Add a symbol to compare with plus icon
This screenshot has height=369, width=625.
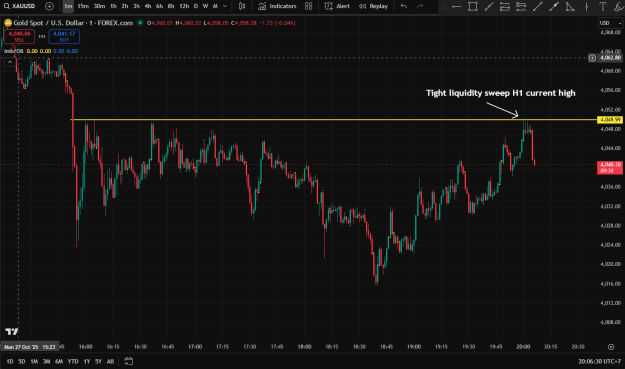[x=49, y=6]
